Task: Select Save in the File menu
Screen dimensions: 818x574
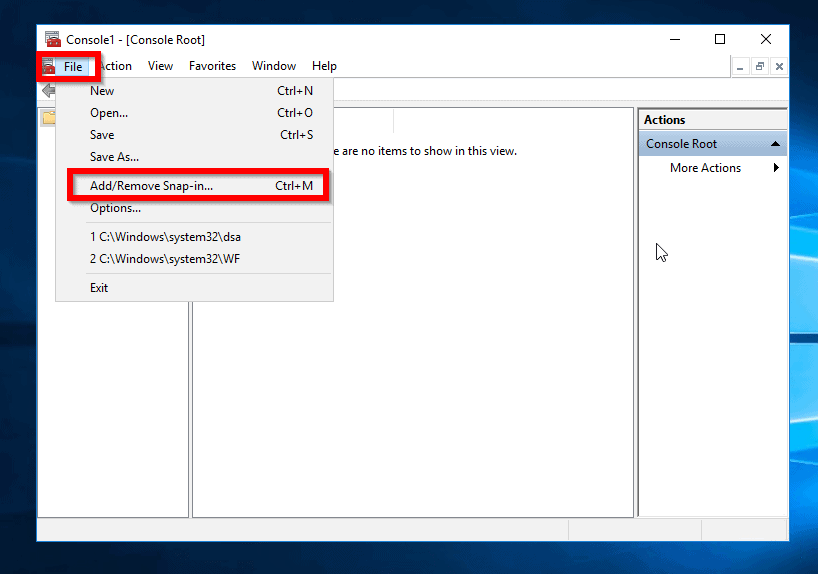Action: pyautogui.click(x=194, y=135)
